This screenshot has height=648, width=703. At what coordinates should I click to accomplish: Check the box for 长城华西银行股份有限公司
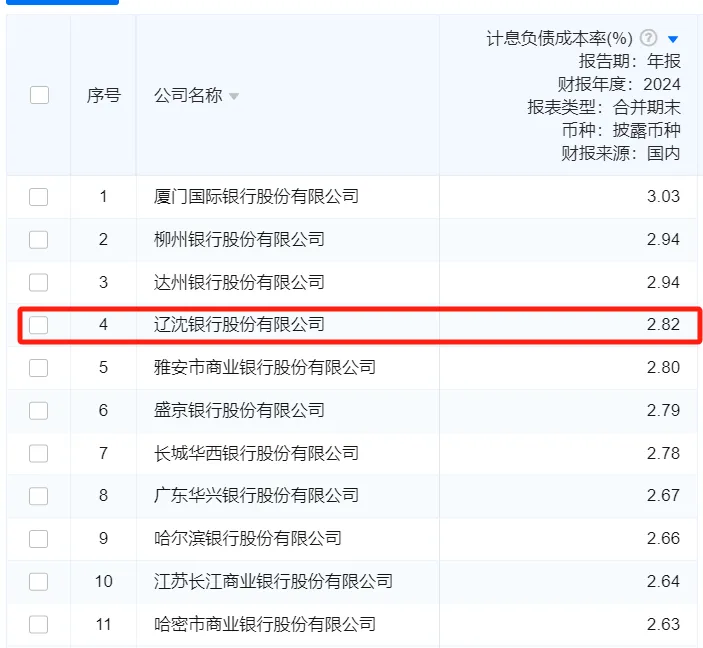(x=39, y=453)
